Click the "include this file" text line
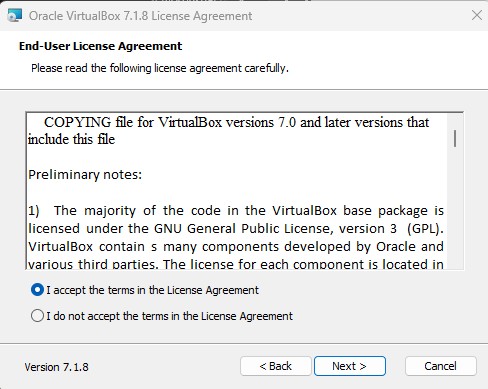The height and width of the screenshot is (389, 488). point(71,139)
